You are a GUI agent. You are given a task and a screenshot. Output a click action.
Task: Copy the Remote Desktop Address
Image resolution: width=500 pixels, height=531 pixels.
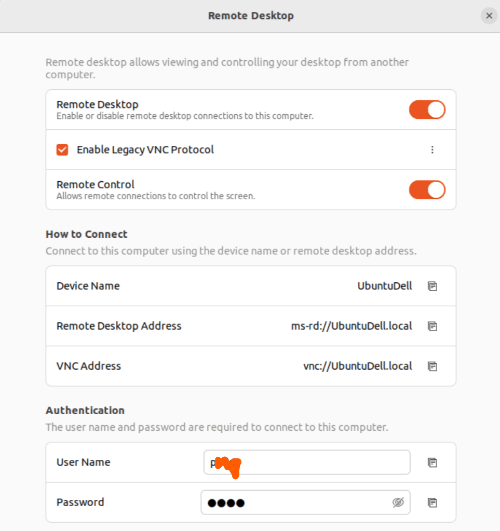(x=432, y=326)
